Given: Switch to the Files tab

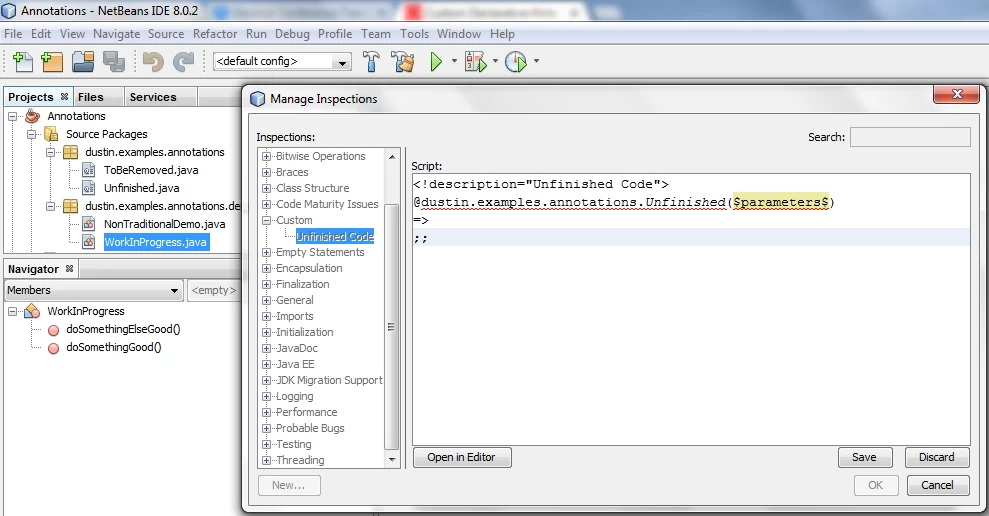Looking at the screenshot, I should (91, 97).
